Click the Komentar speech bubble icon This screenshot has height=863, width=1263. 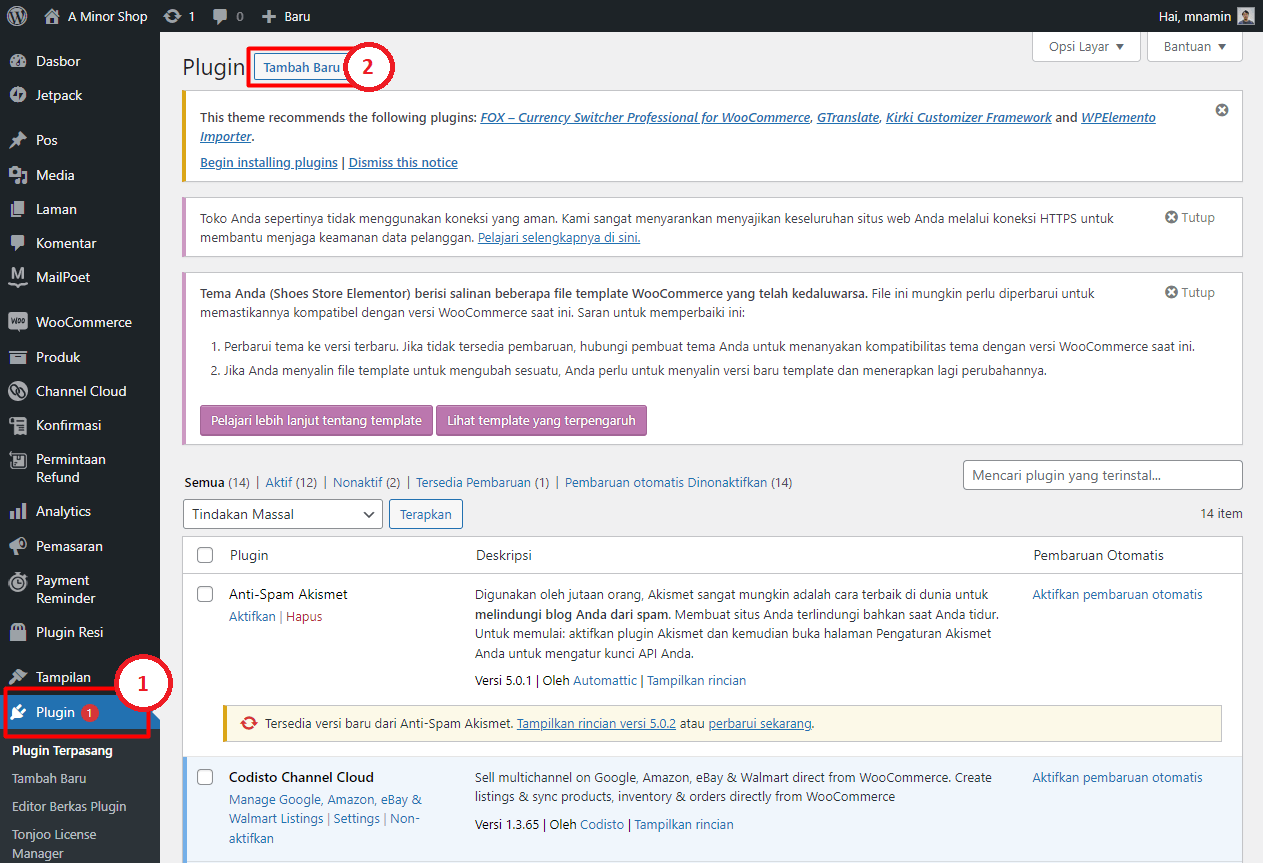(x=20, y=243)
